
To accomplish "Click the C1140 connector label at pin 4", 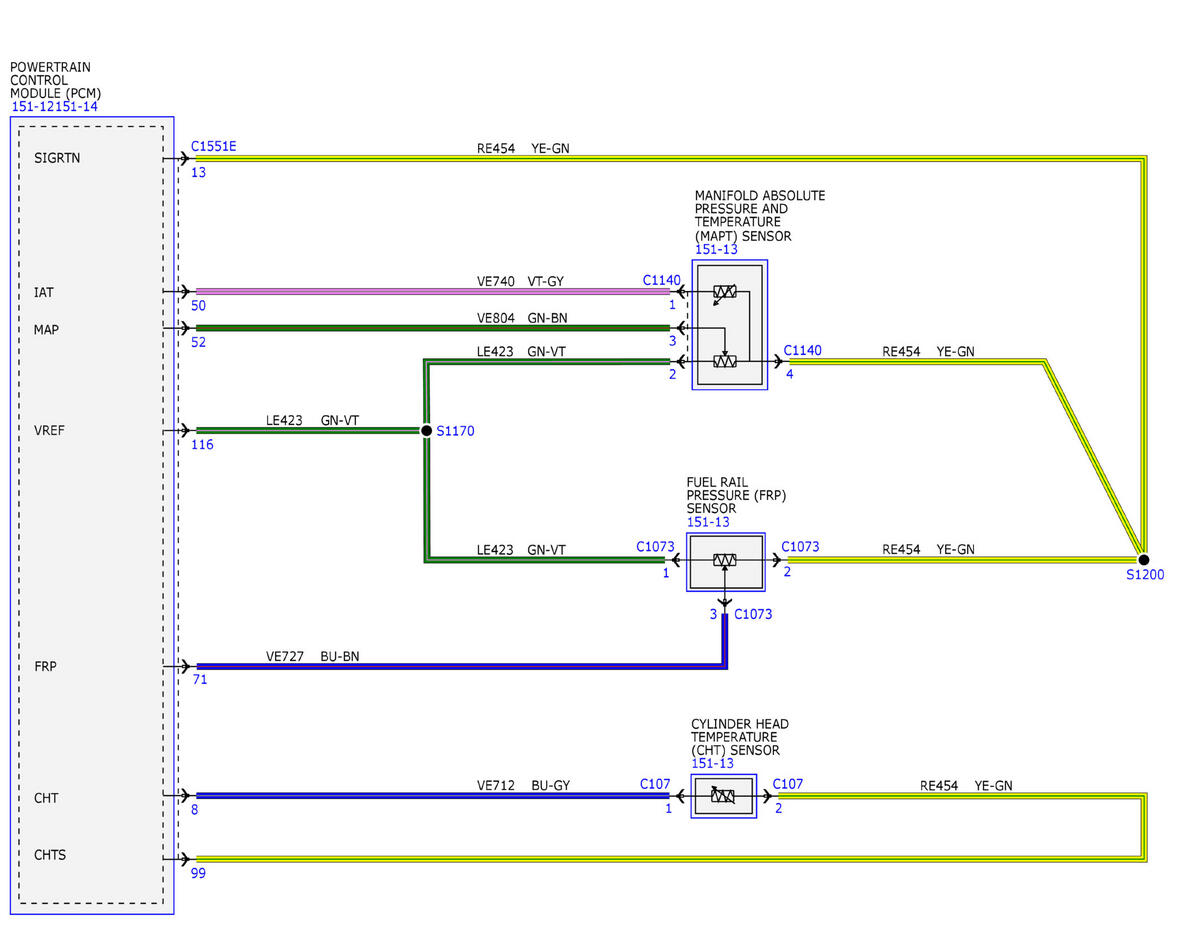I will pos(803,351).
